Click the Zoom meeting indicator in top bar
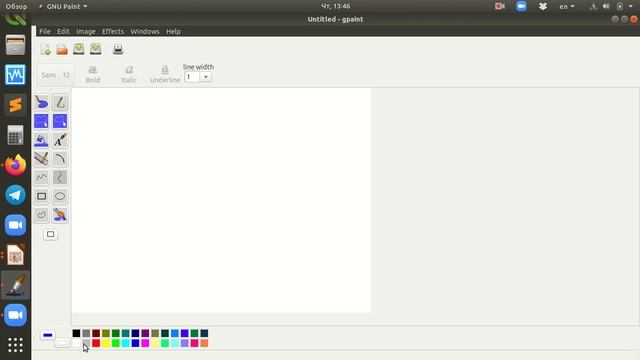 coord(521,6)
